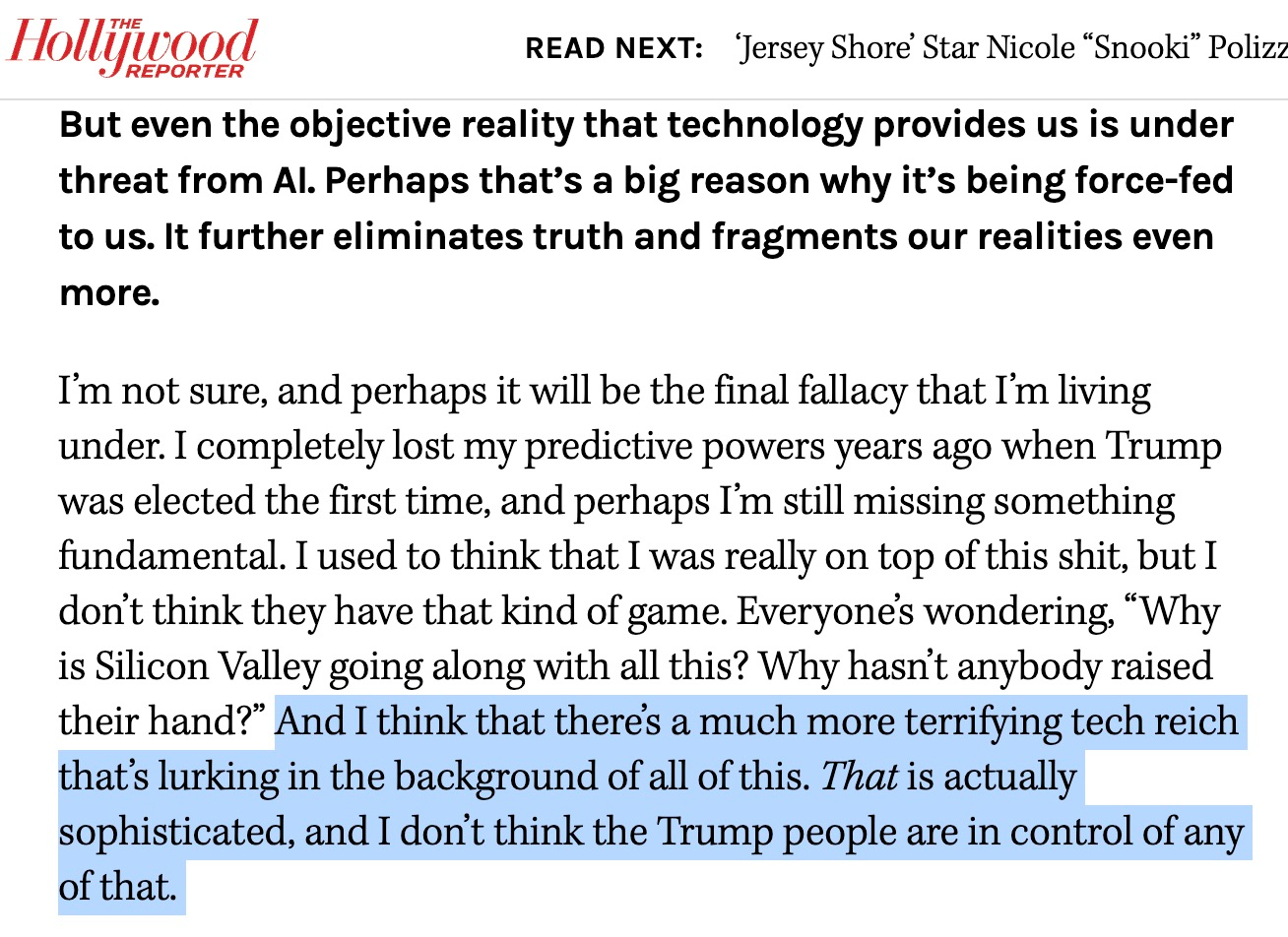The image size is (1288, 937).
Task: Click the bold word "fragments"
Action: (x=800, y=237)
